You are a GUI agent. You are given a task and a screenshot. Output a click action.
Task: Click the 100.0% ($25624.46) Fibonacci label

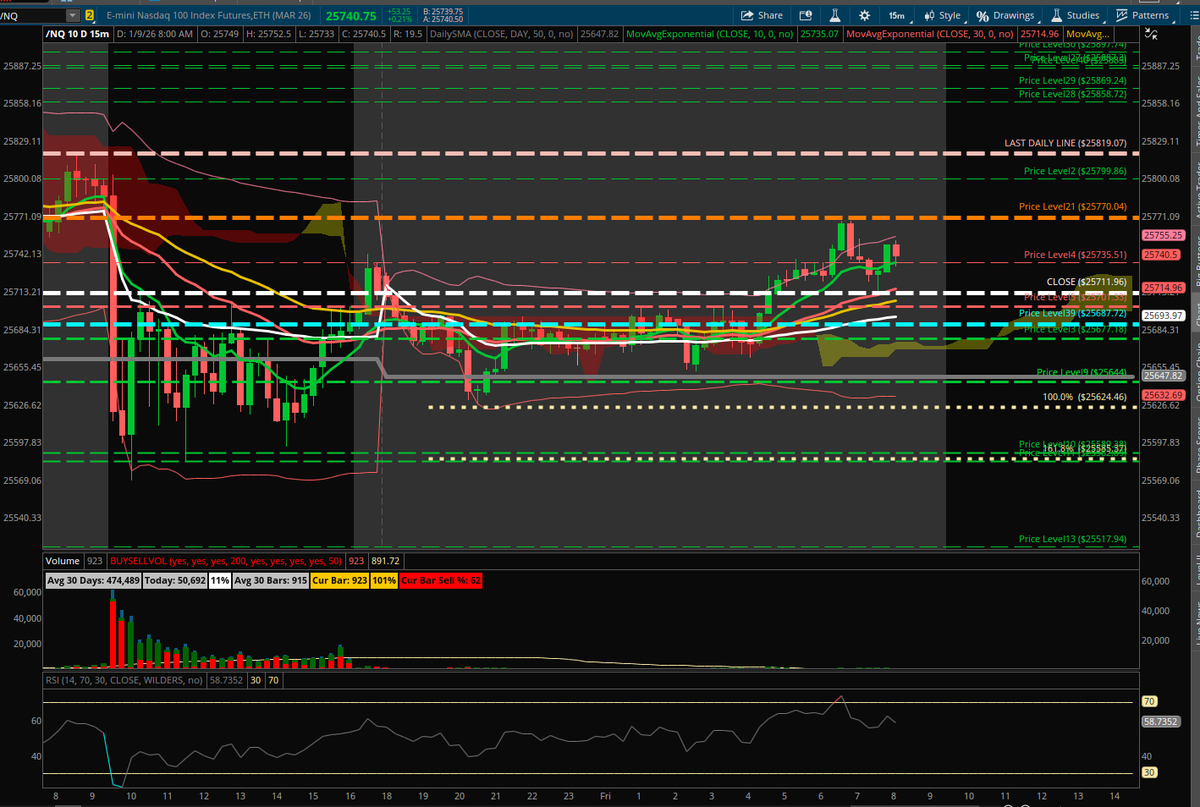pyautogui.click(x=1085, y=397)
